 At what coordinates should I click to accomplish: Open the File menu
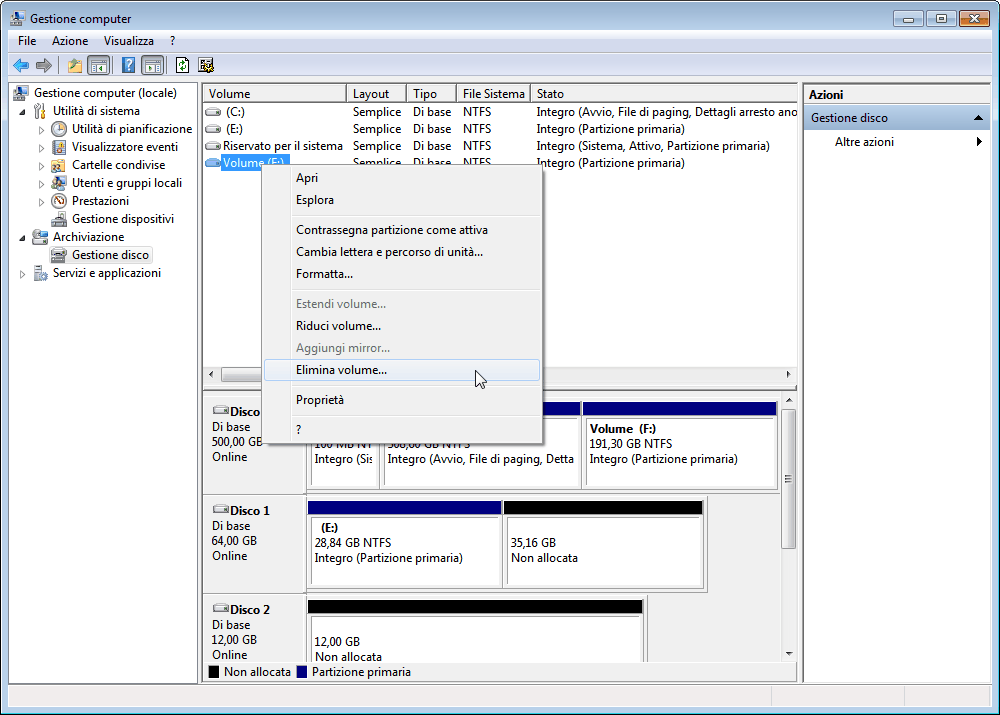click(27, 41)
